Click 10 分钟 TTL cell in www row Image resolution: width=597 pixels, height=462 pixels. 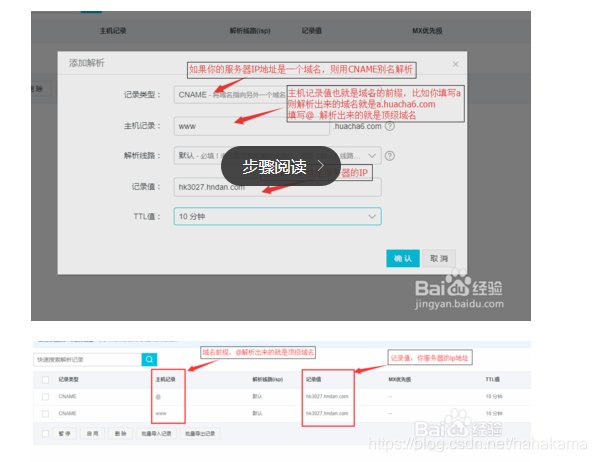[x=494, y=413]
